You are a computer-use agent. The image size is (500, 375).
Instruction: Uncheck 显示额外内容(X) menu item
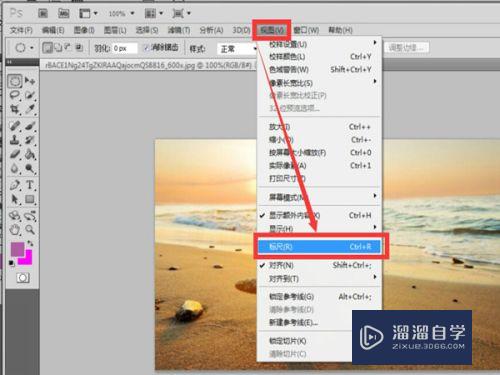pyautogui.click(x=319, y=216)
